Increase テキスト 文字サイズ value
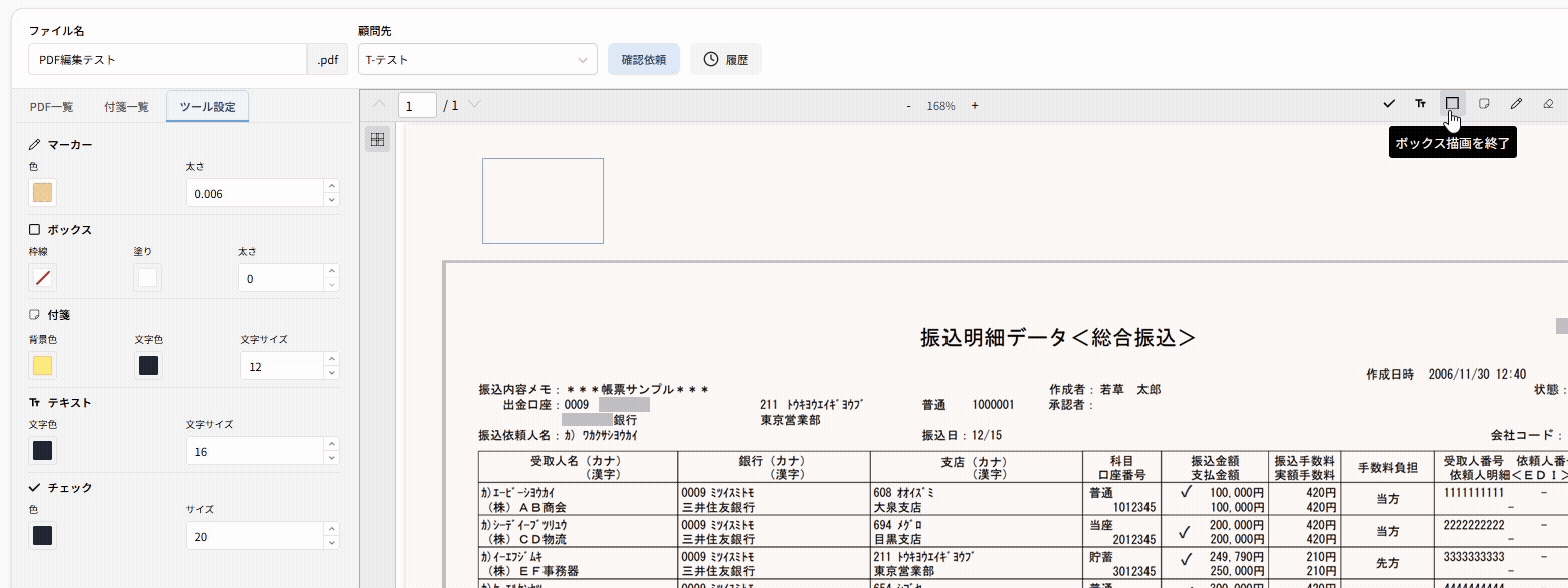The image size is (1568, 588). point(332,444)
